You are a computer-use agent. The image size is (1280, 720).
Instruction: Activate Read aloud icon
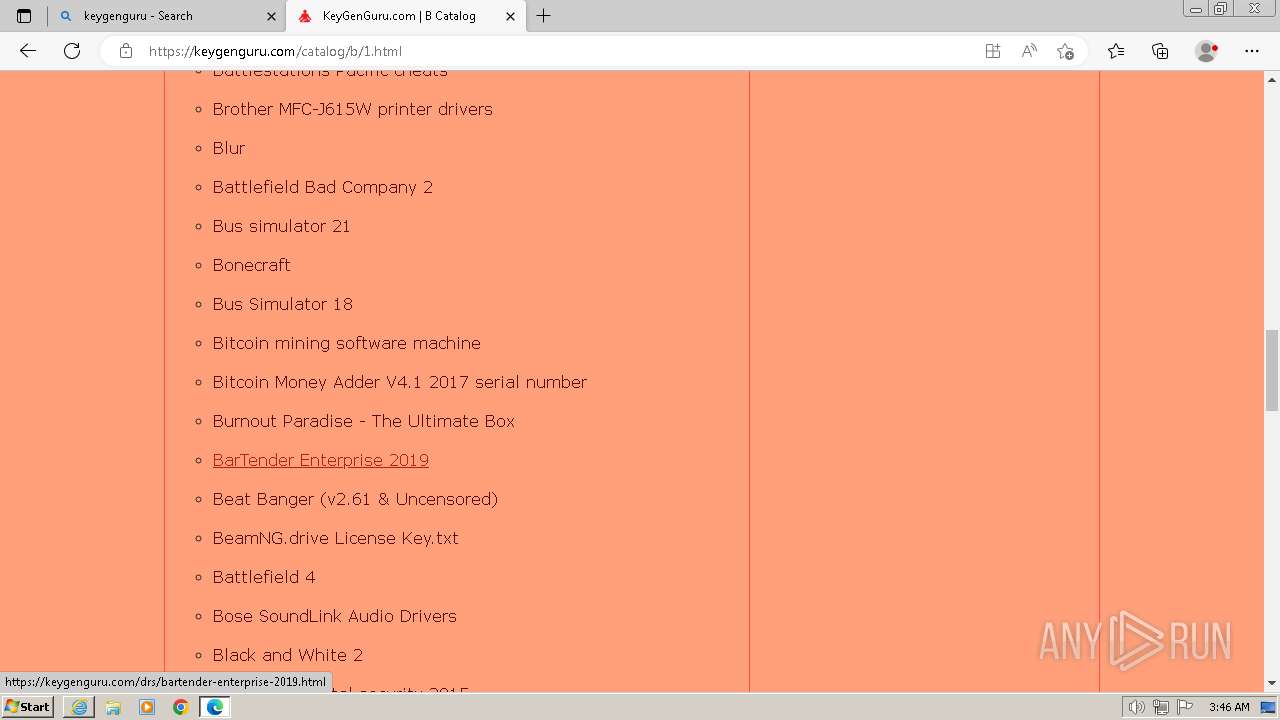coord(1029,51)
